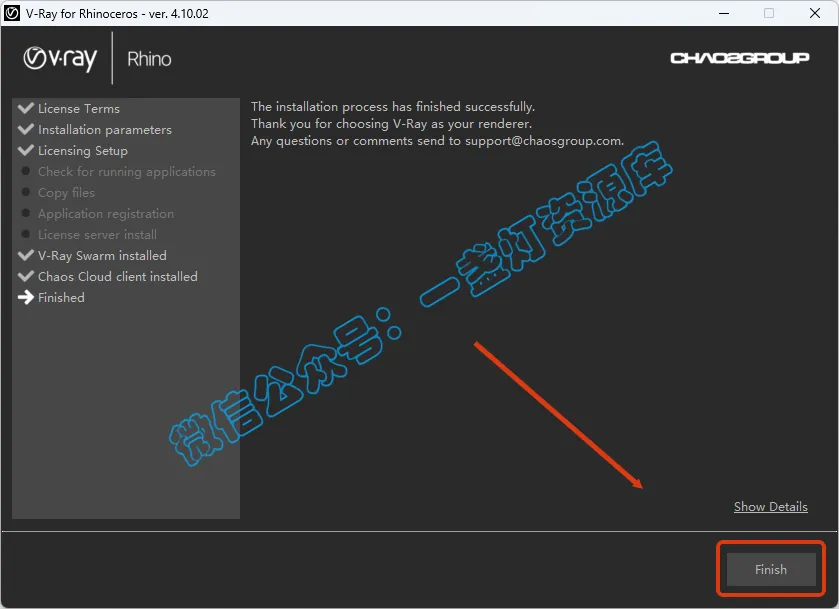Select the Finished step
Viewport: 839px width, 609px height.
pos(61,298)
